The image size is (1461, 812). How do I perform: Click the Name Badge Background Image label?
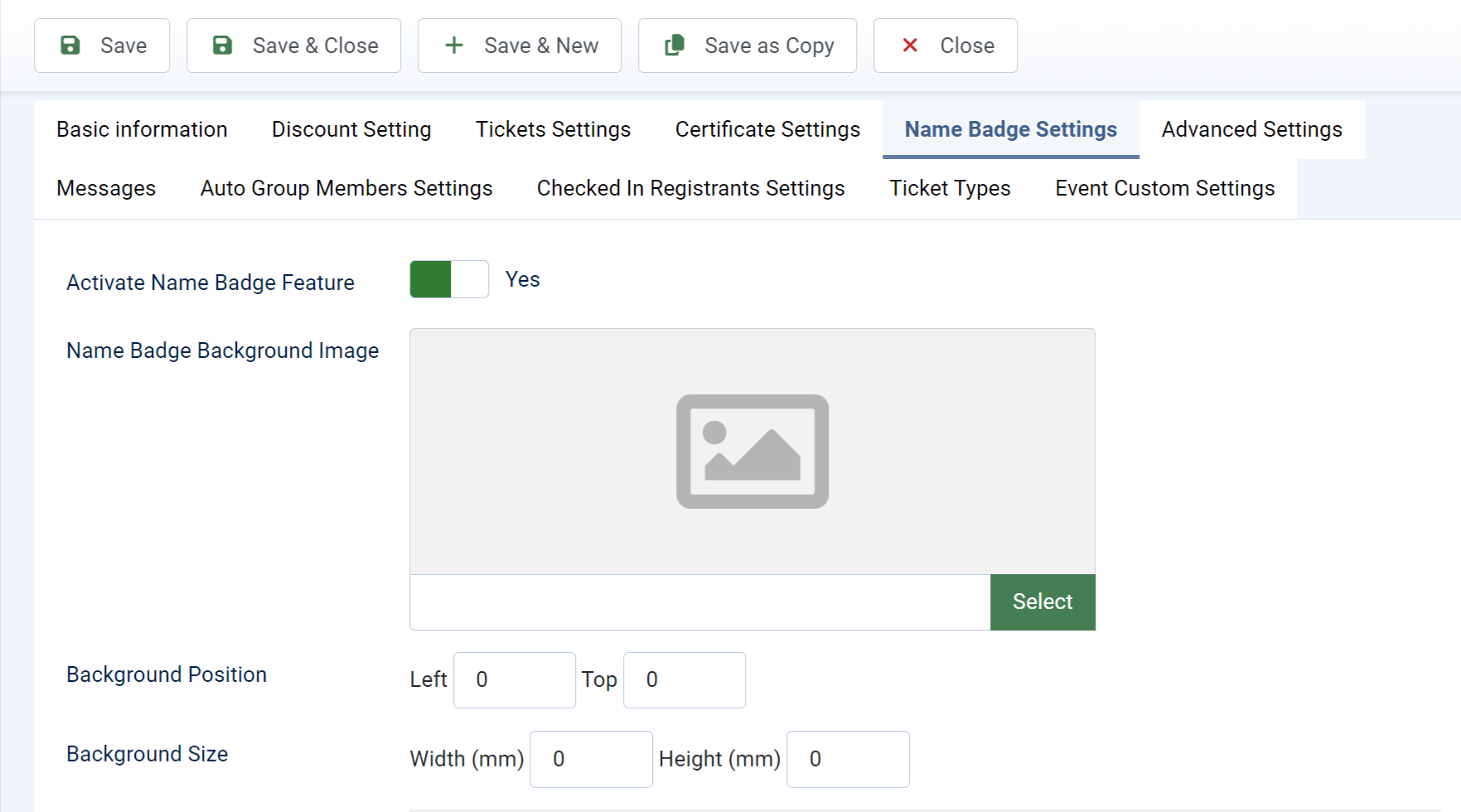coord(223,350)
